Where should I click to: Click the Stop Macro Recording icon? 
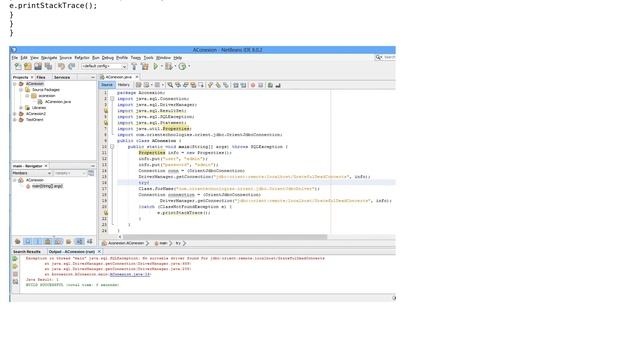260,85
